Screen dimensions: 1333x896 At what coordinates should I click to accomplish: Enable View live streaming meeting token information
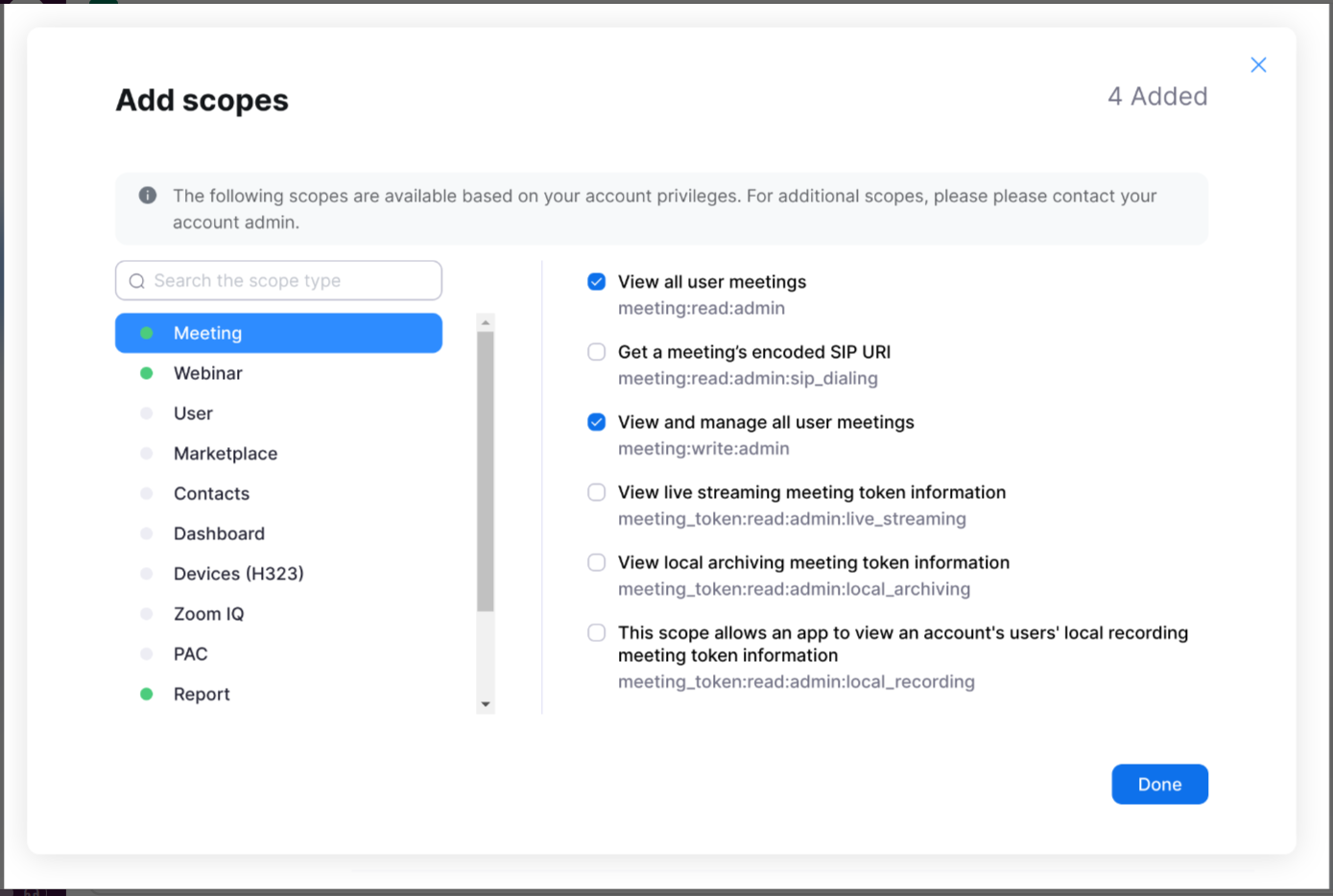click(x=597, y=492)
